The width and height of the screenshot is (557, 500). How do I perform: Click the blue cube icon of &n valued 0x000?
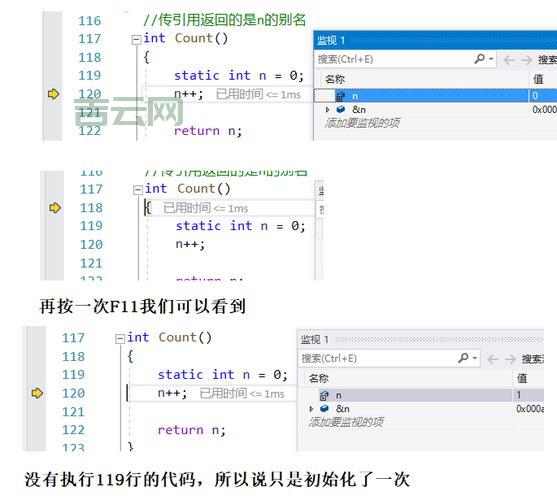tap(341, 109)
